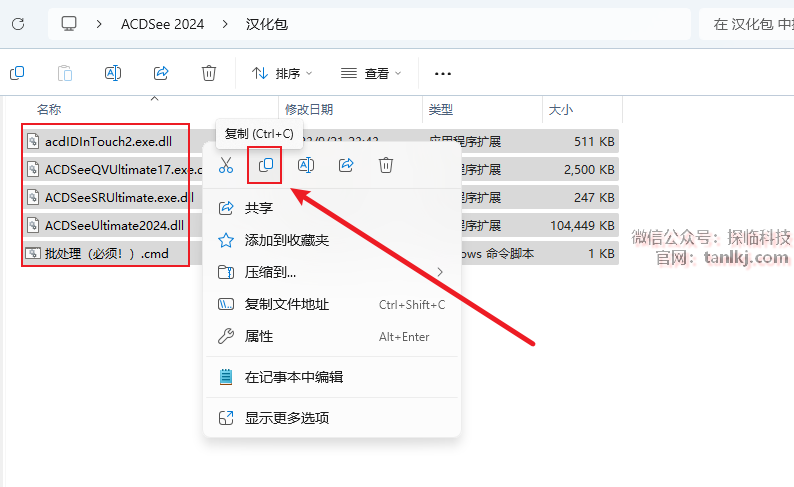This screenshot has height=487, width=794.
Task: Select the 批处理（必须！）.cmd file
Action: [106, 253]
